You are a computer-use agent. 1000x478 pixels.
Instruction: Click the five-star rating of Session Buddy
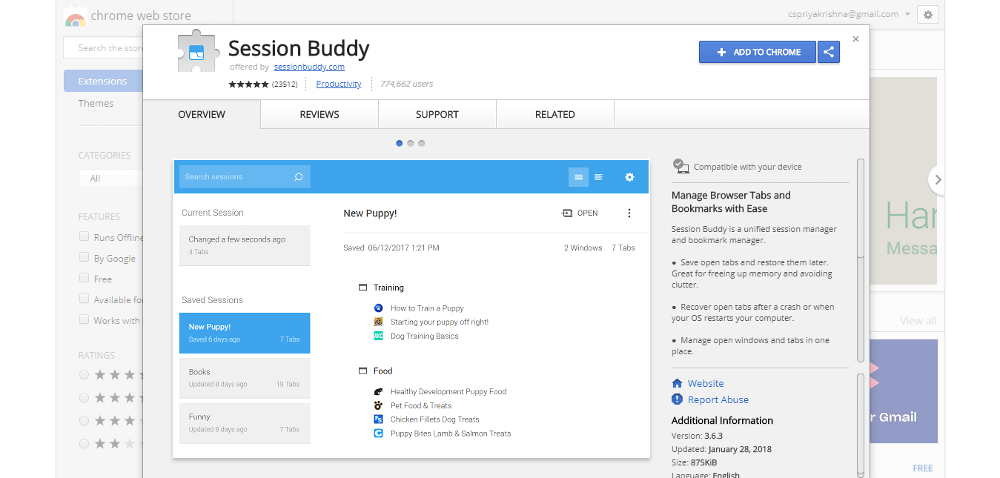tap(249, 84)
